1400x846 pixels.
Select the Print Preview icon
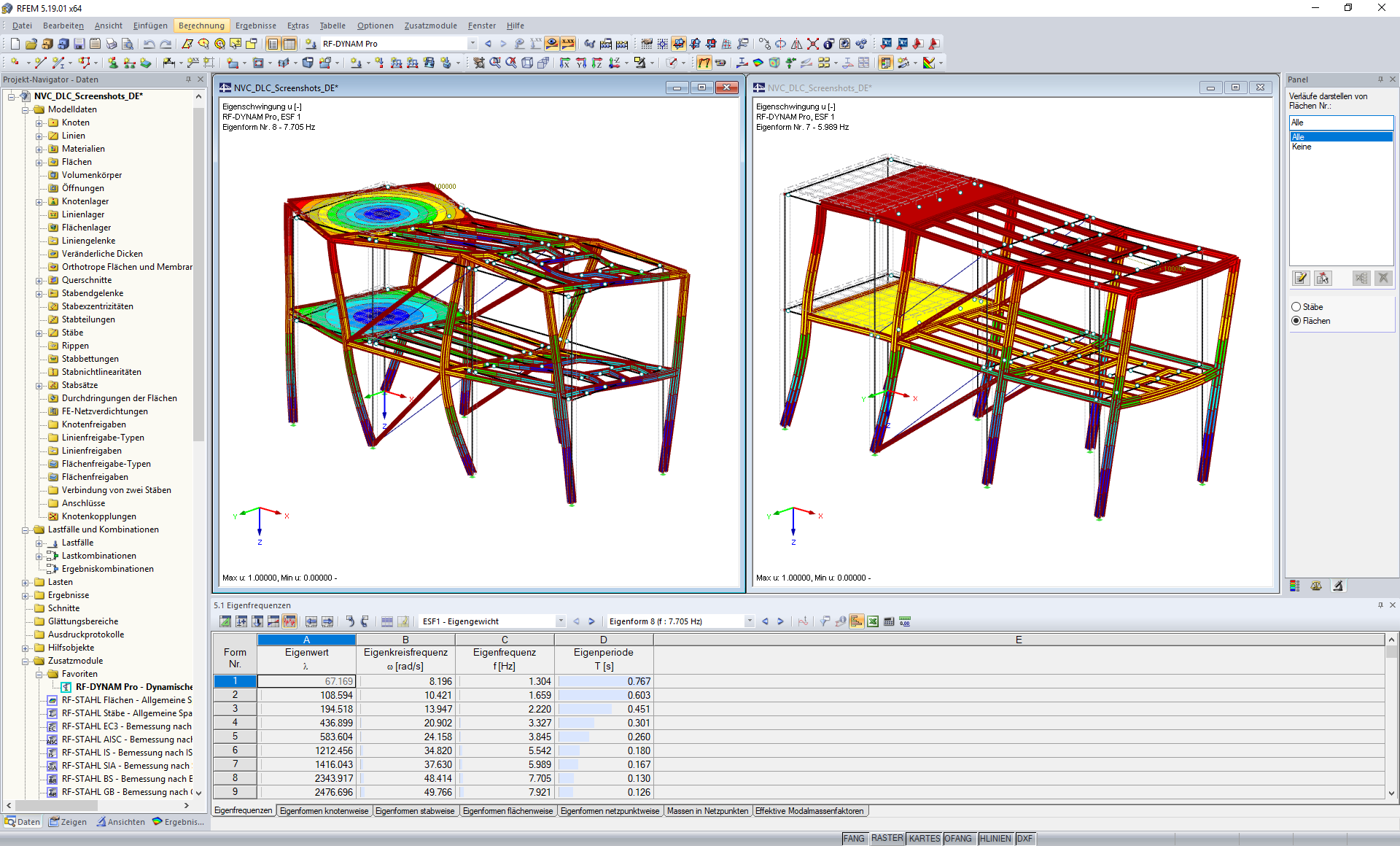[128, 44]
